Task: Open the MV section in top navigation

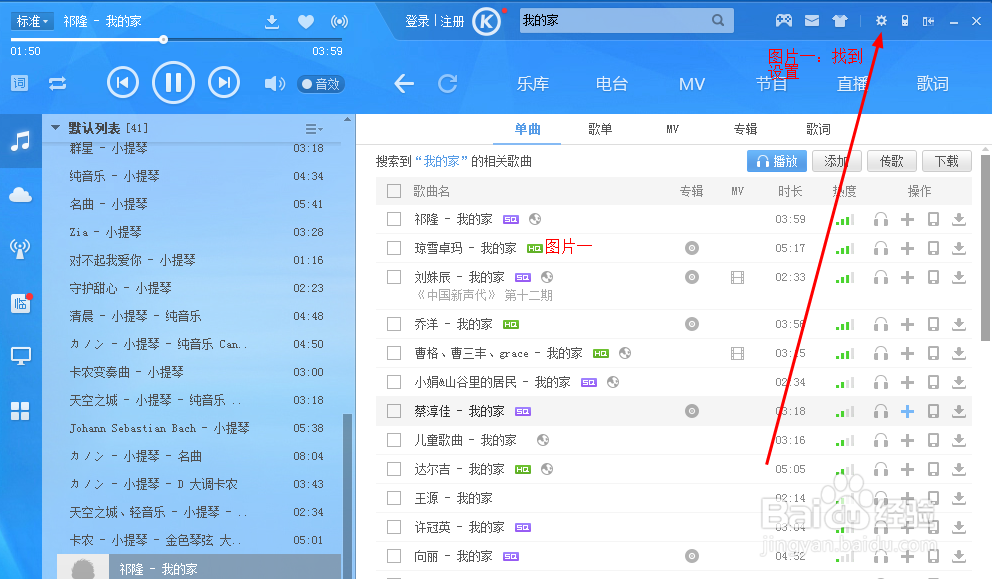Action: pyautogui.click(x=691, y=84)
